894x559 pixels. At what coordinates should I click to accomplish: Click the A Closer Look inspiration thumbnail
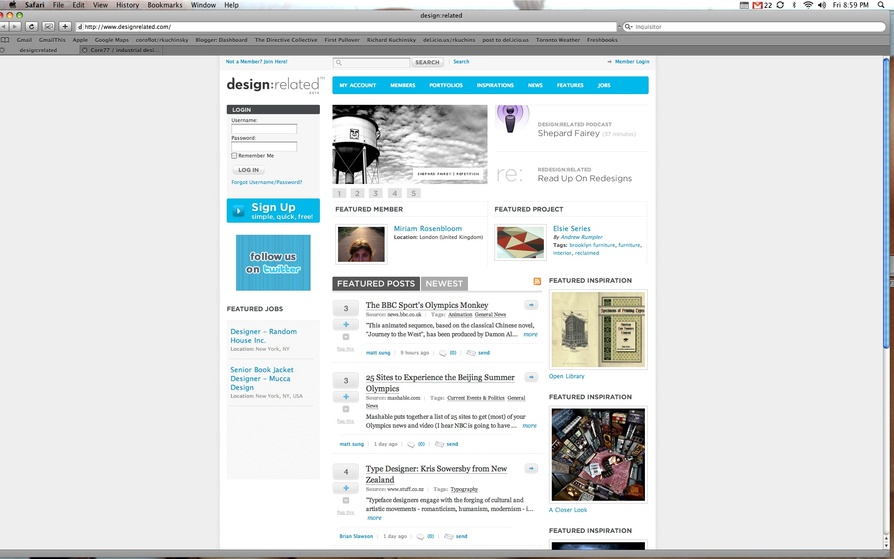click(598, 455)
